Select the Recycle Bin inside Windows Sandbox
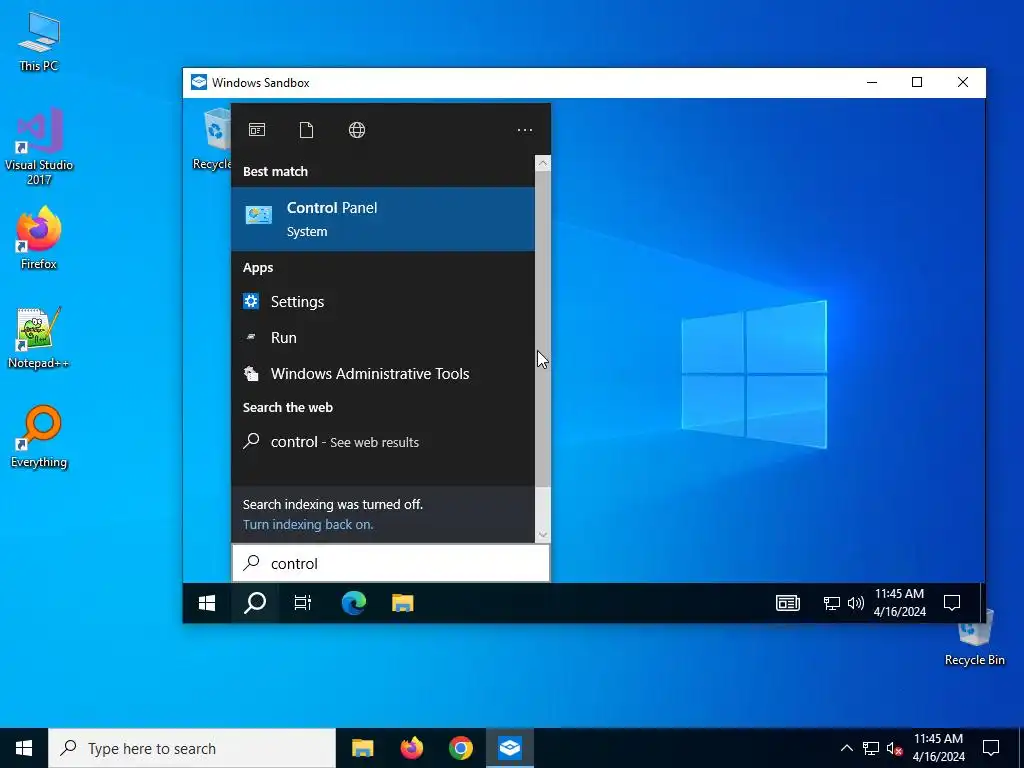 click(212, 139)
